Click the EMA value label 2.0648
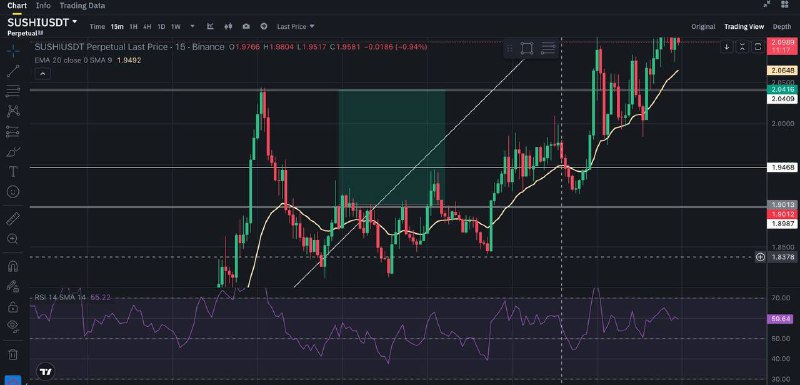This screenshot has width=800, height=385. pos(782,71)
